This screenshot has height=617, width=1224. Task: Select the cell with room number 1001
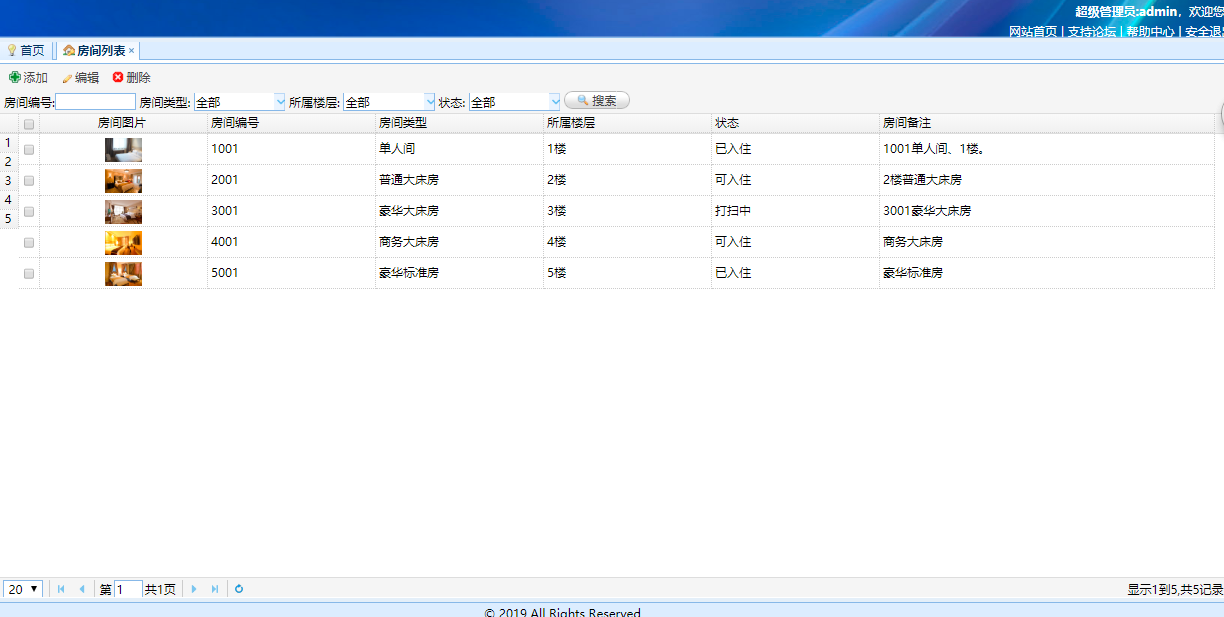click(291, 149)
